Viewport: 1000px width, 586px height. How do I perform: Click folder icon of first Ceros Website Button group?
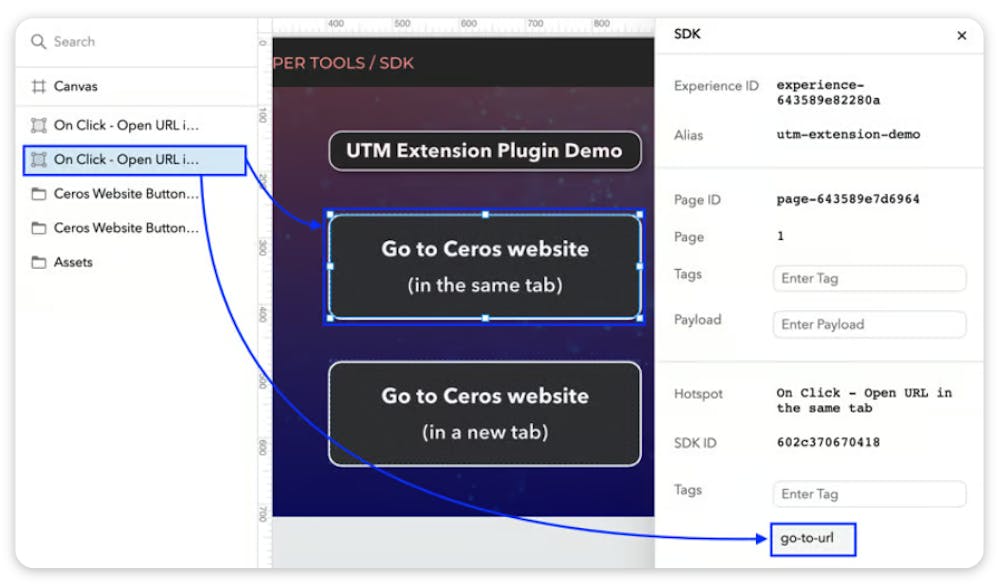click(34, 193)
